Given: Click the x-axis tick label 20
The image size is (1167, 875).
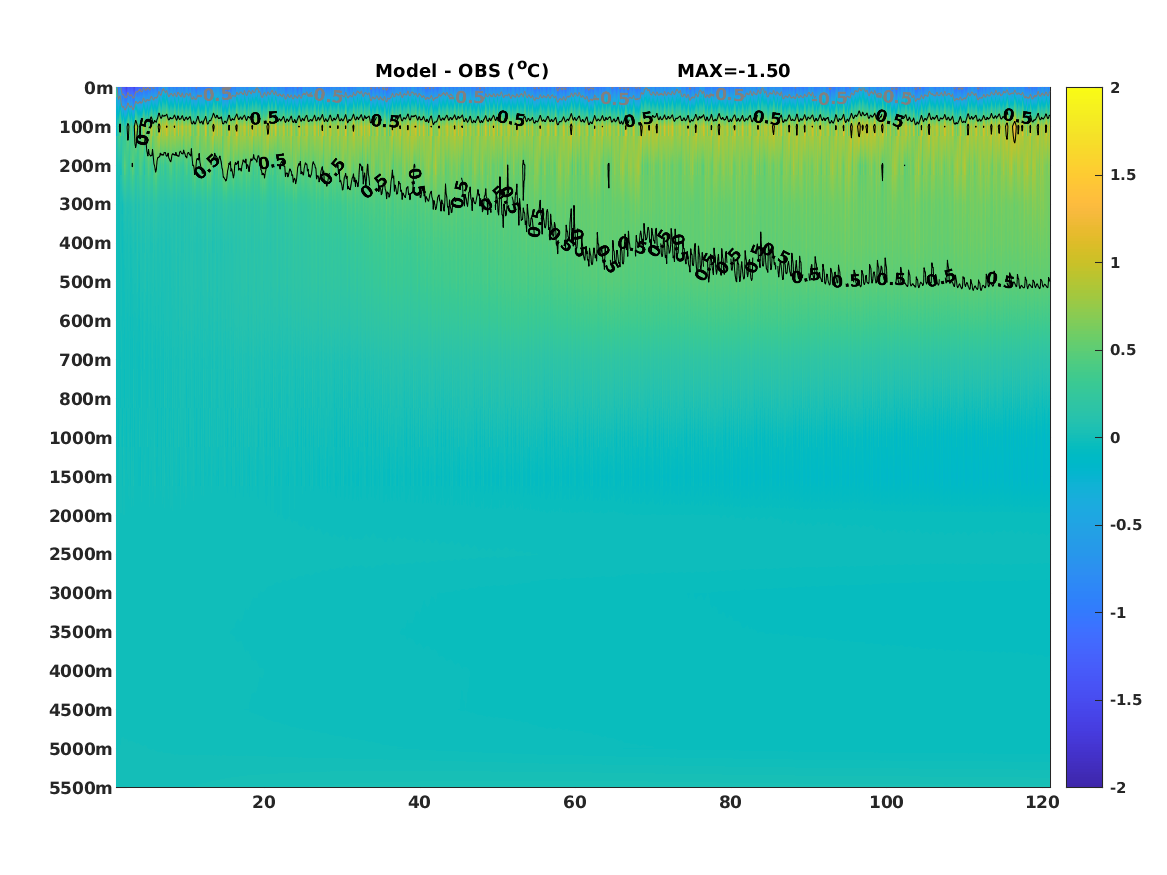Looking at the screenshot, I should [264, 802].
